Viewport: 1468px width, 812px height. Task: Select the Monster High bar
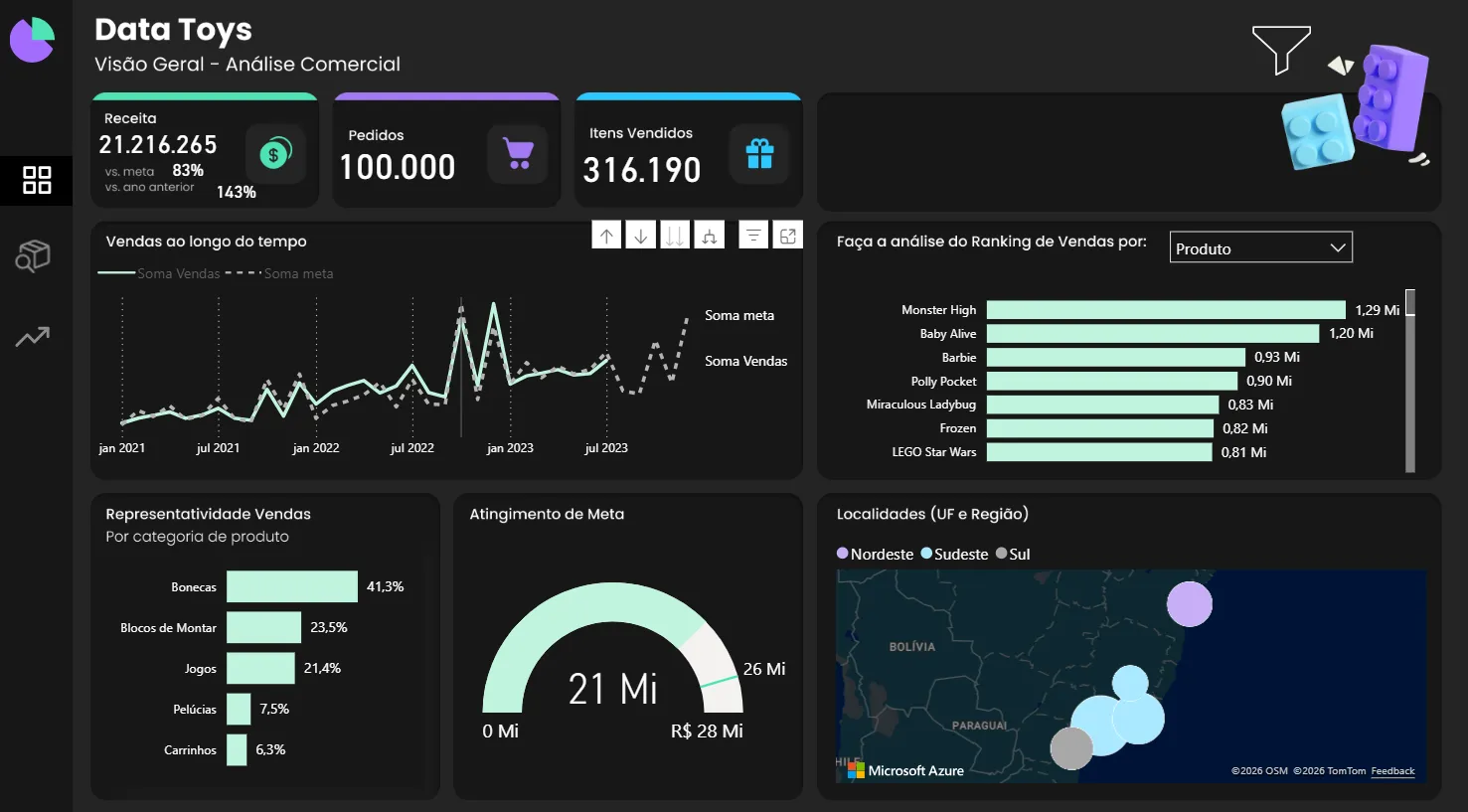[x=1166, y=310]
